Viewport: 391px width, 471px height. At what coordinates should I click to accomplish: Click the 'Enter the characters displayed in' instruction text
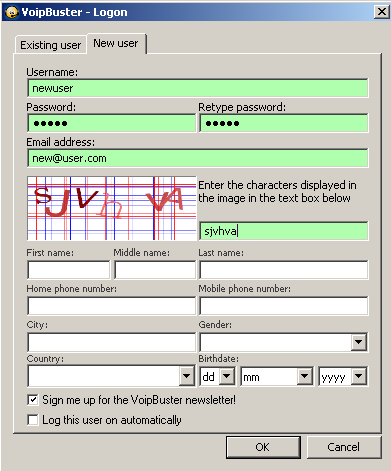coord(277,185)
